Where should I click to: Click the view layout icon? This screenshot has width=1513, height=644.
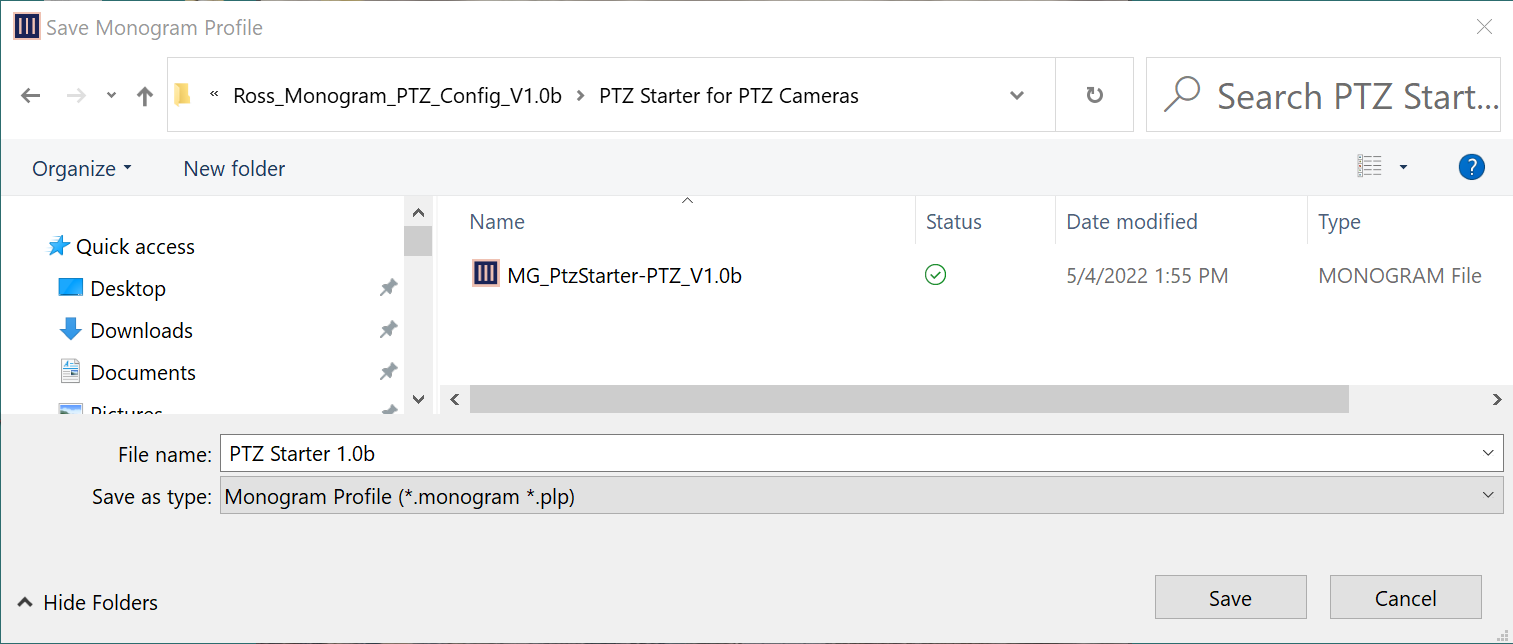pos(1369,168)
